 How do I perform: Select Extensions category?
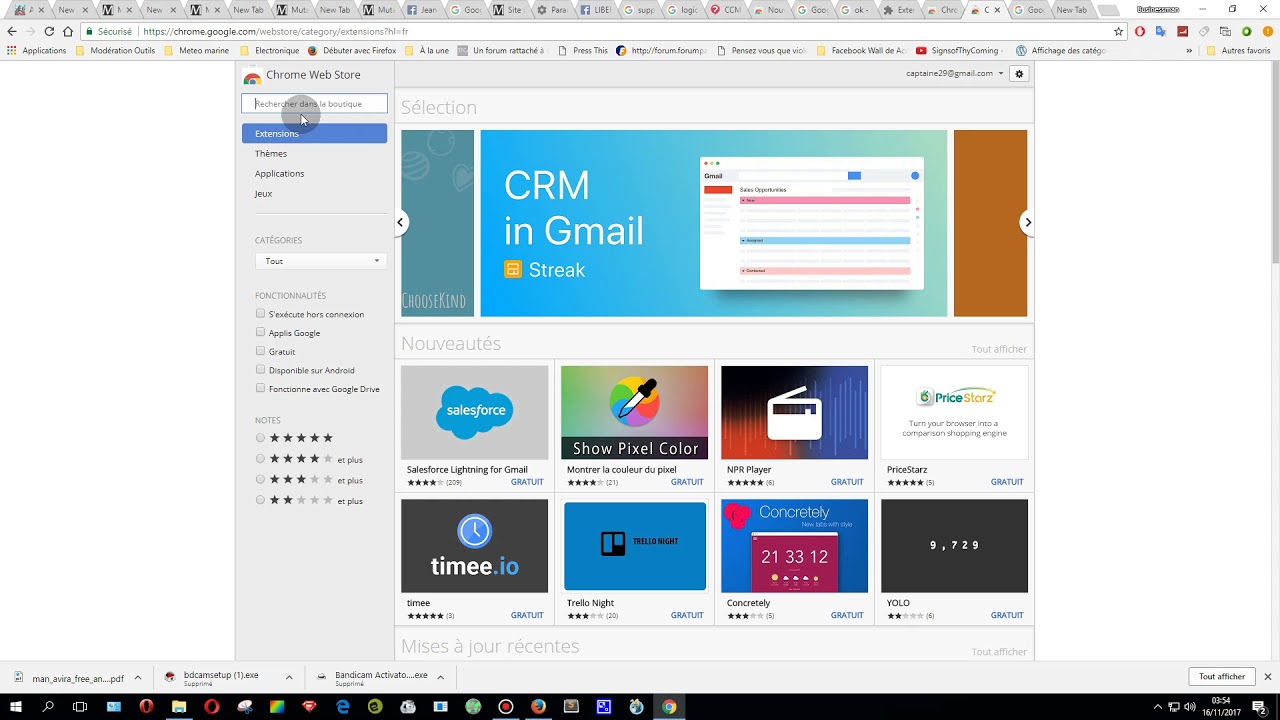[314, 133]
